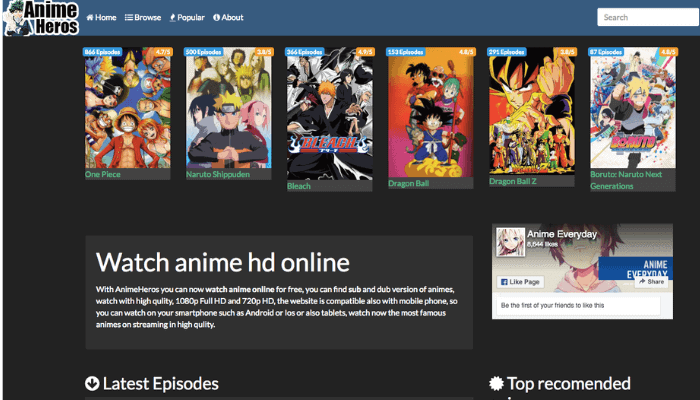Click the Popular flame icon

coord(172,17)
